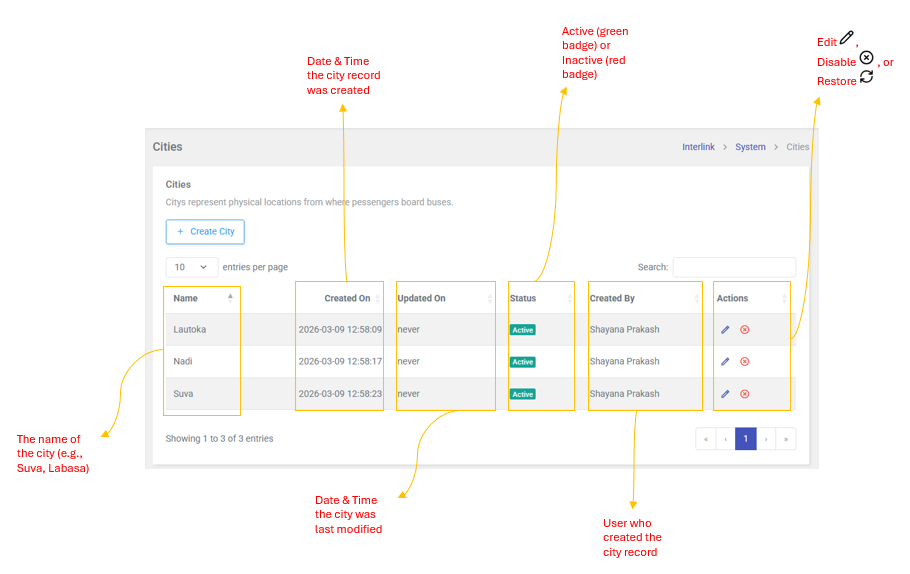Screen dimensions: 910x574
Task: Click the edit pencil icon for Lautoka
Action: (x=725, y=330)
